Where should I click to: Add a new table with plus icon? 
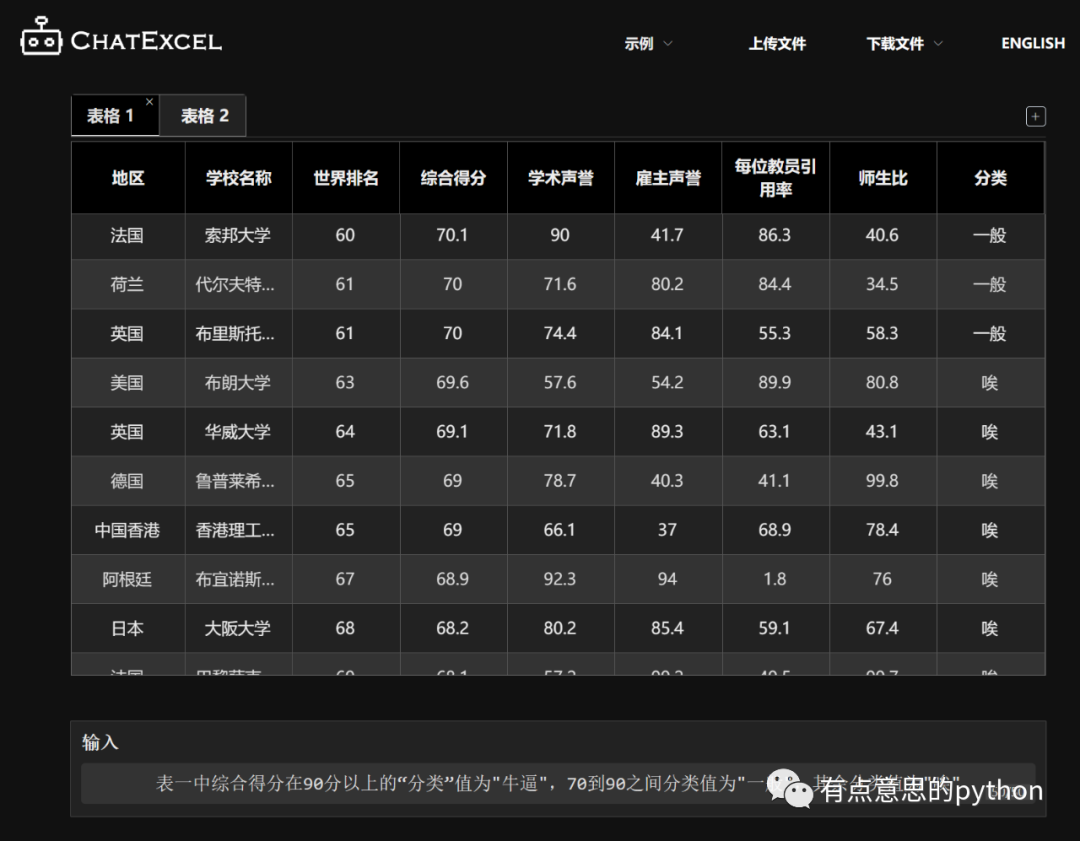[1036, 116]
